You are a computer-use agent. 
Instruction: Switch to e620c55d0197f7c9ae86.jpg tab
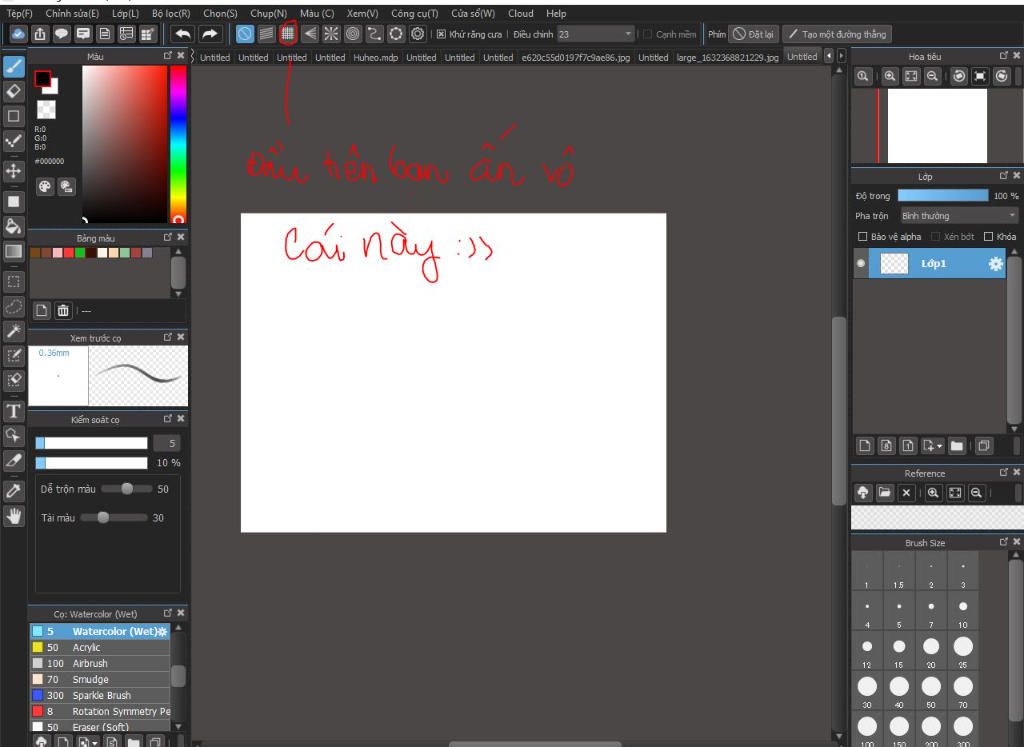(575, 57)
